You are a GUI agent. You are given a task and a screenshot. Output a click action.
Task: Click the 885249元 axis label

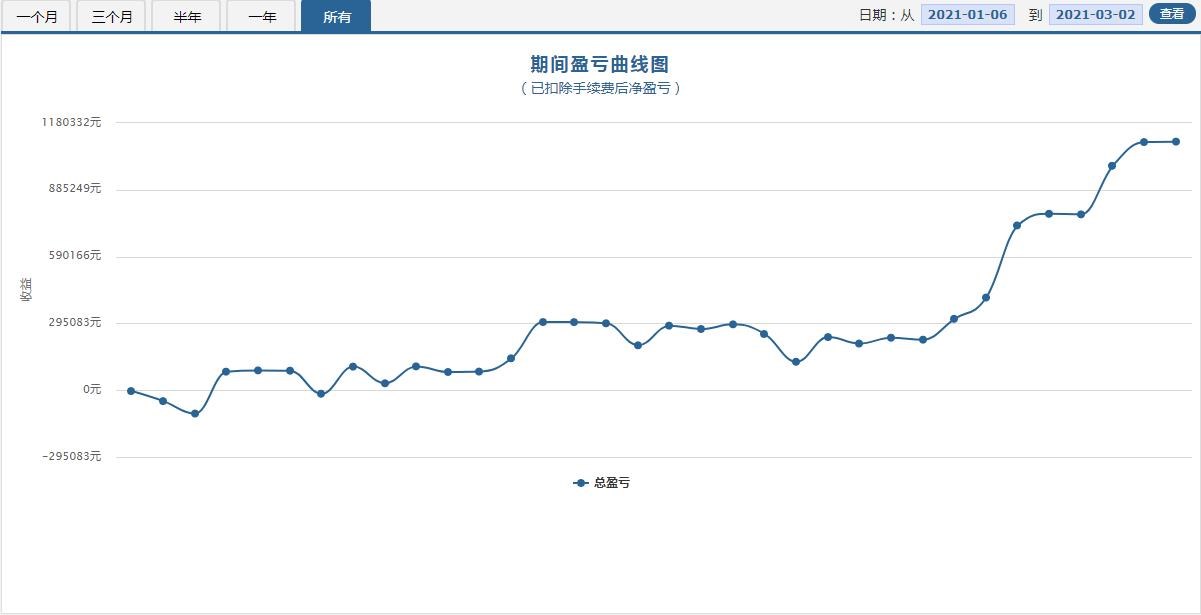point(74,188)
